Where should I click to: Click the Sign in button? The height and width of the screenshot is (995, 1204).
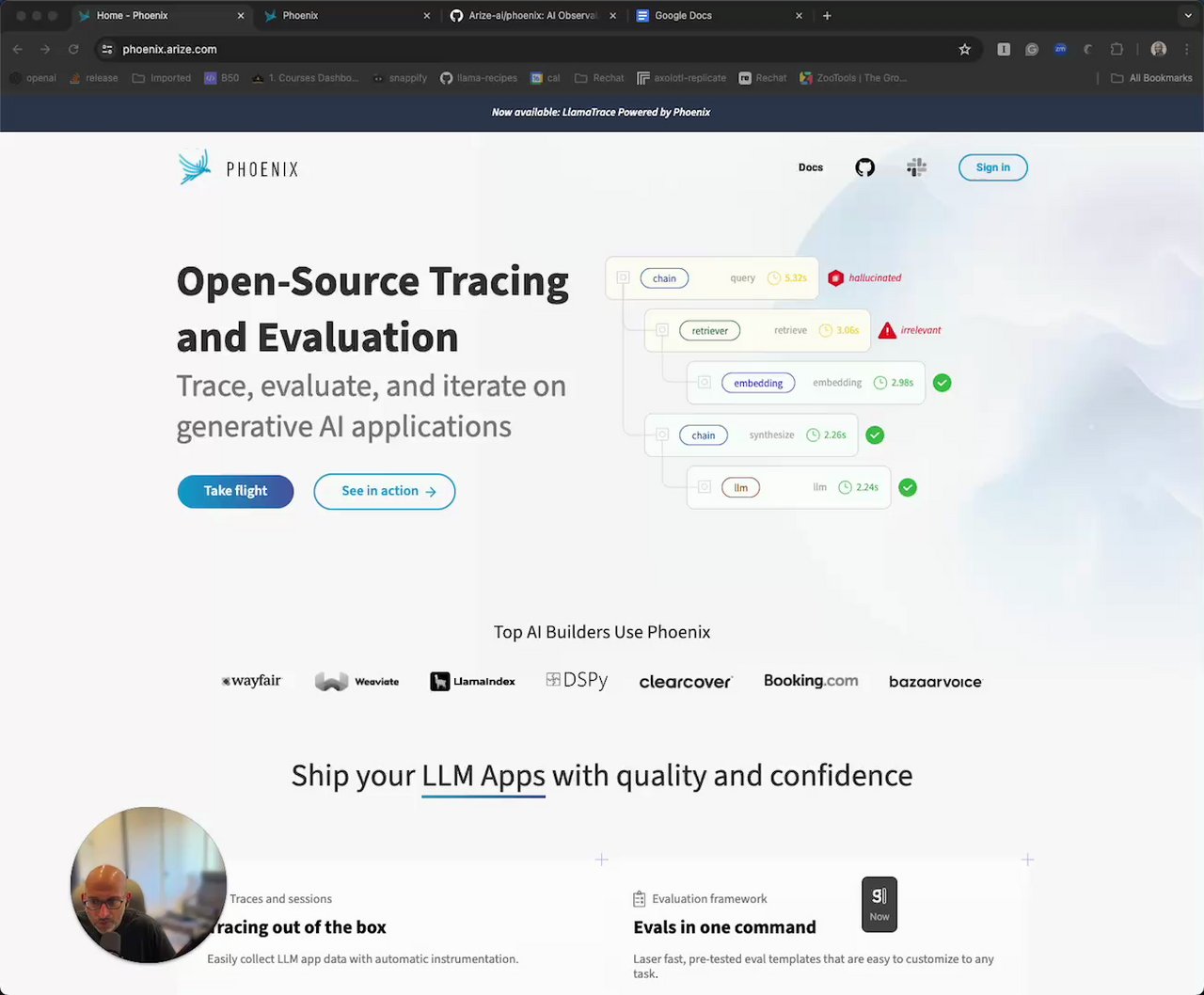(x=992, y=167)
